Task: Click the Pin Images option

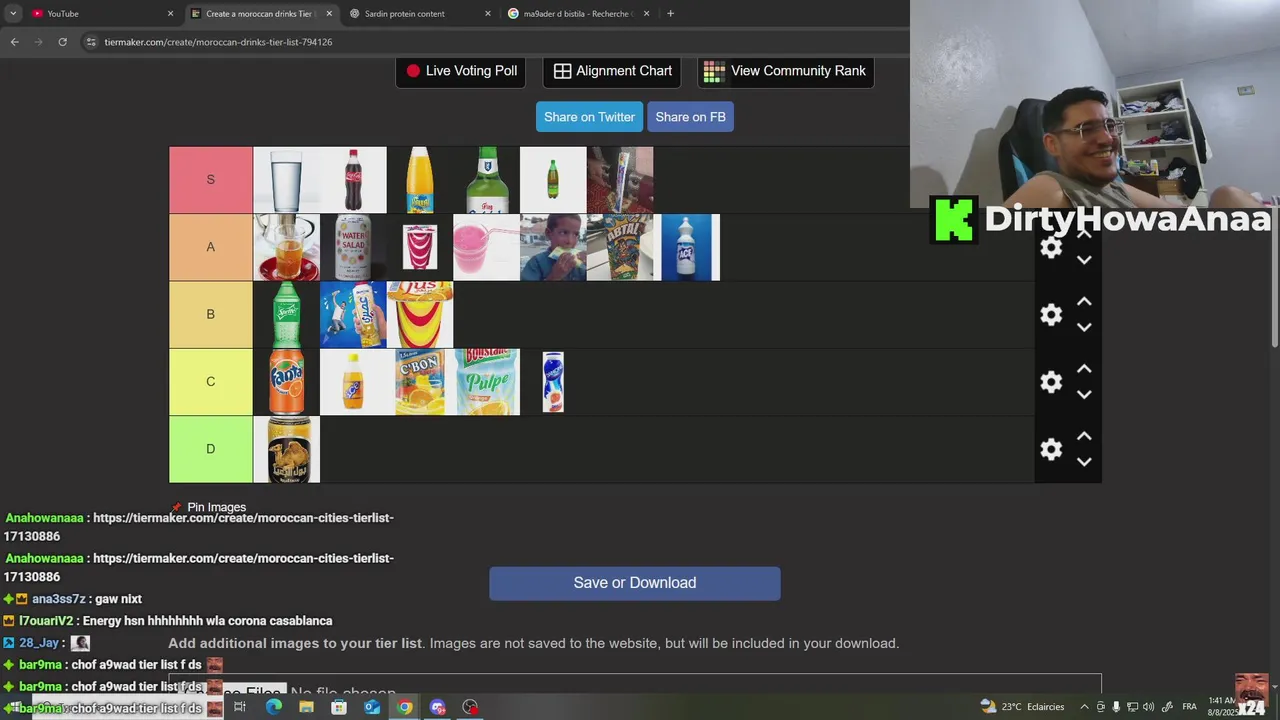Action: (x=208, y=507)
